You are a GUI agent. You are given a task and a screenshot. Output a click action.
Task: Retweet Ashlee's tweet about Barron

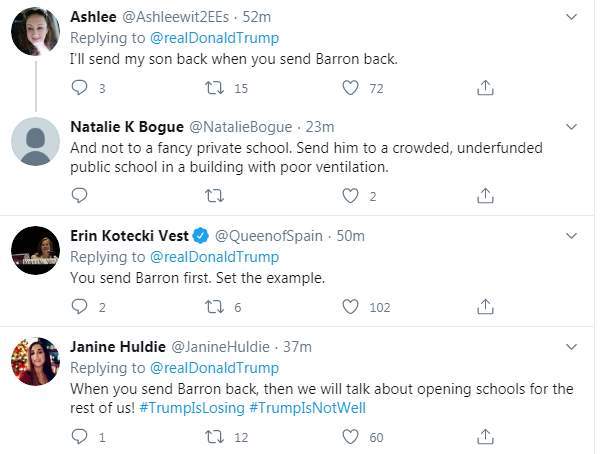point(214,88)
